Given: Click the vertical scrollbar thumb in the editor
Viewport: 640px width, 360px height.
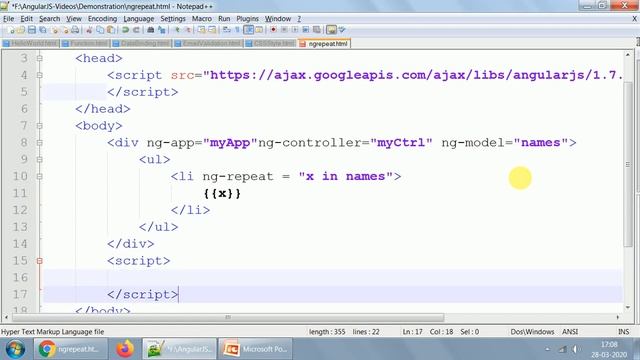Looking at the screenshot, I should [628, 164].
